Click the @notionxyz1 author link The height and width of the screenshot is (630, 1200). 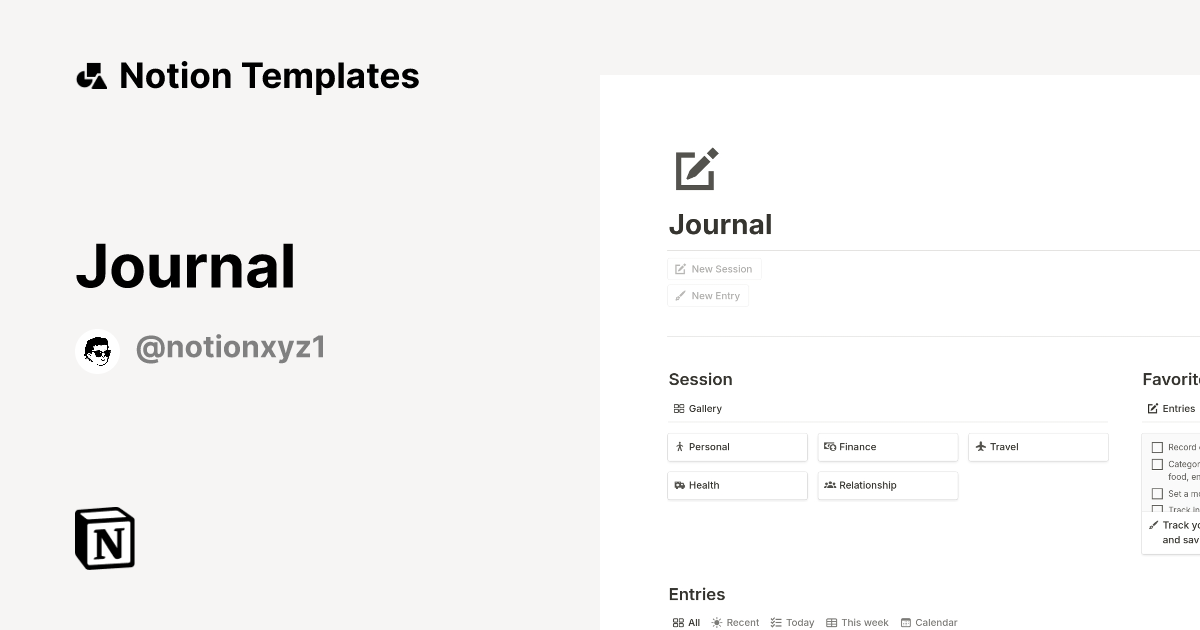pyautogui.click(x=230, y=346)
